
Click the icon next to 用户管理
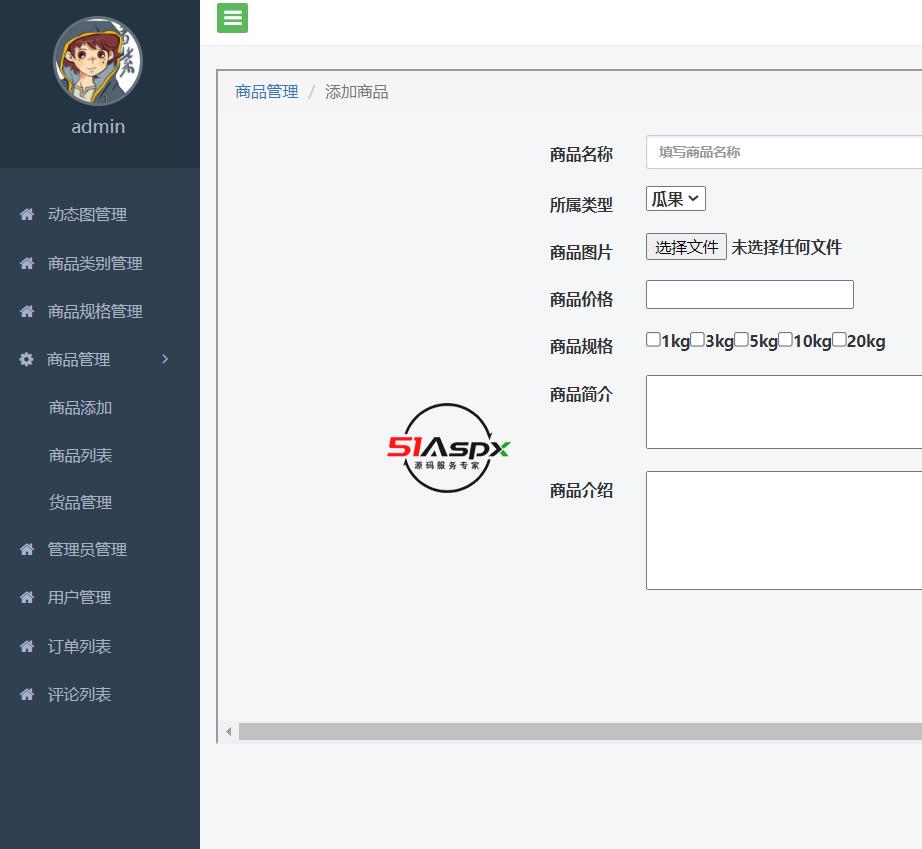click(x=27, y=597)
